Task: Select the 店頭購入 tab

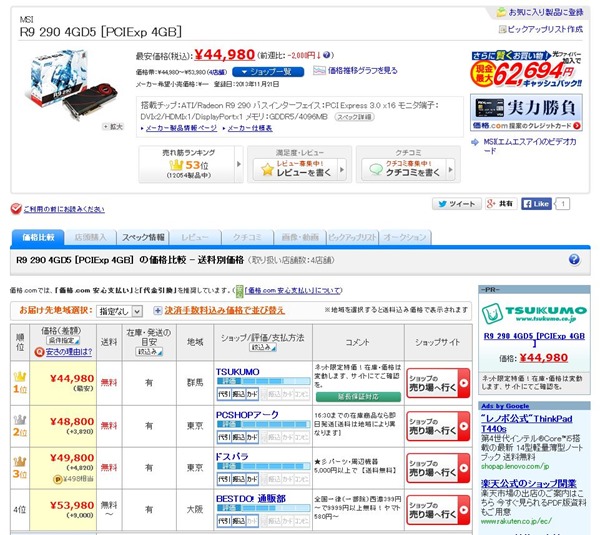Action: pos(90,237)
